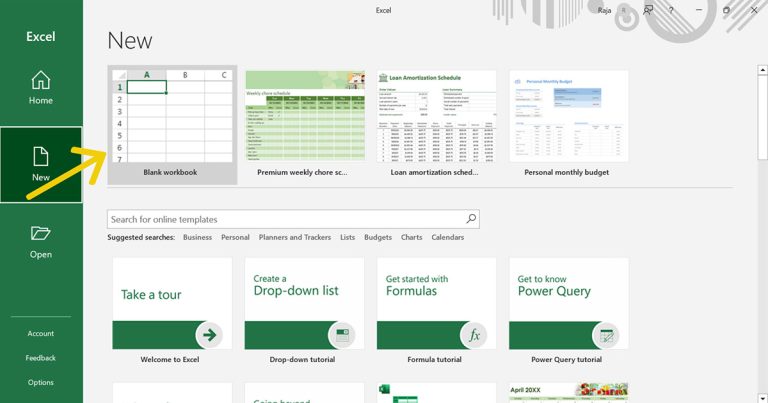The height and width of the screenshot is (403, 768).
Task: Click the Calendars suggested search link
Action: point(447,238)
